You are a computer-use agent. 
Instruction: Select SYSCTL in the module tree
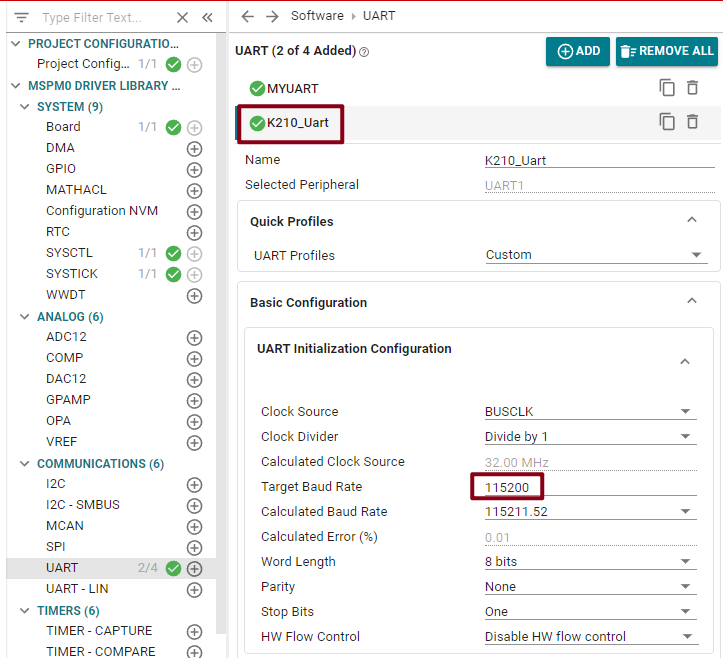tap(69, 253)
